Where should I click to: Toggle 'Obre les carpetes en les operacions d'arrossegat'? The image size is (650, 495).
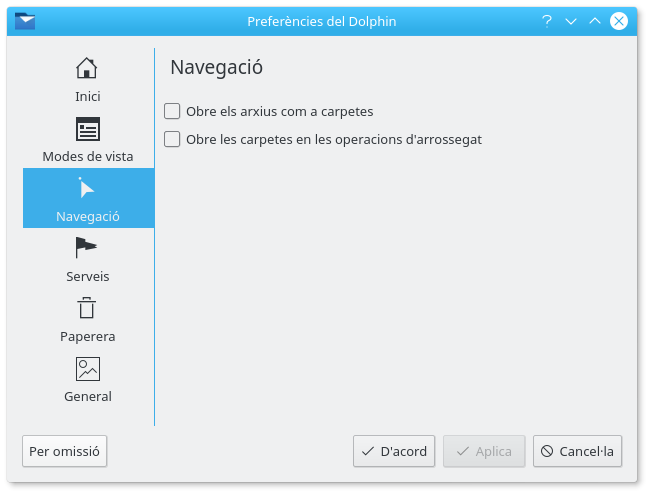[172, 139]
